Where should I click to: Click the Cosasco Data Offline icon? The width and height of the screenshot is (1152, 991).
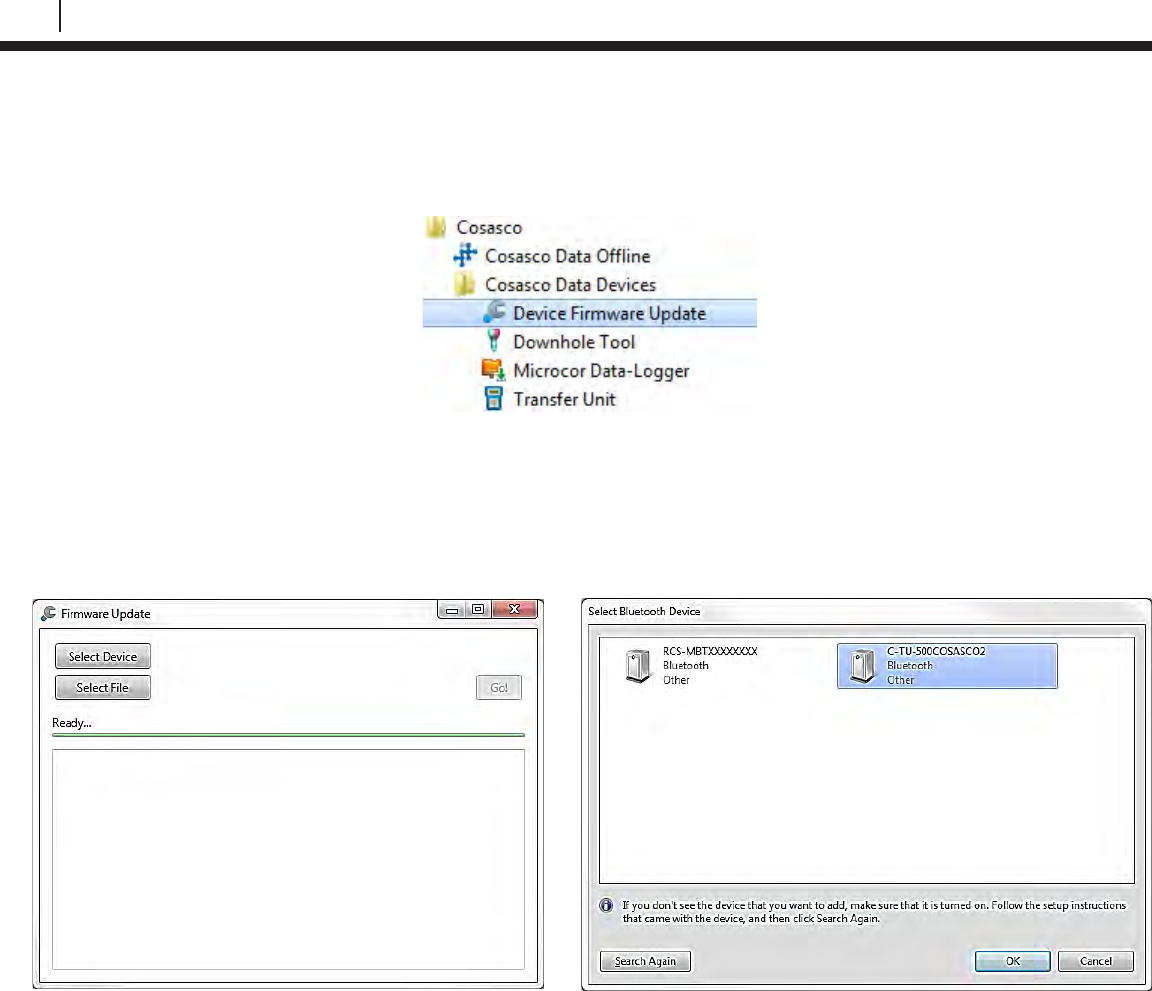[465, 256]
